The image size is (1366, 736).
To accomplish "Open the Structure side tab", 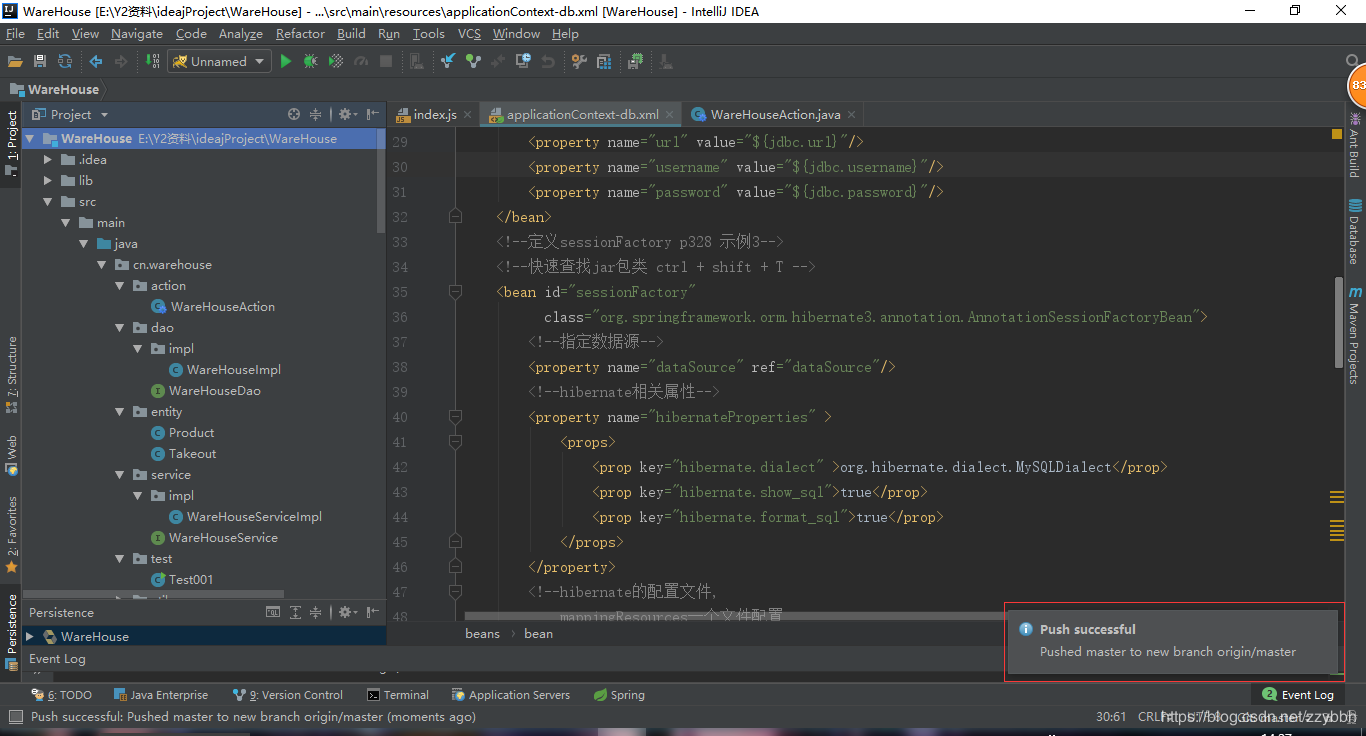I will pos(11,376).
